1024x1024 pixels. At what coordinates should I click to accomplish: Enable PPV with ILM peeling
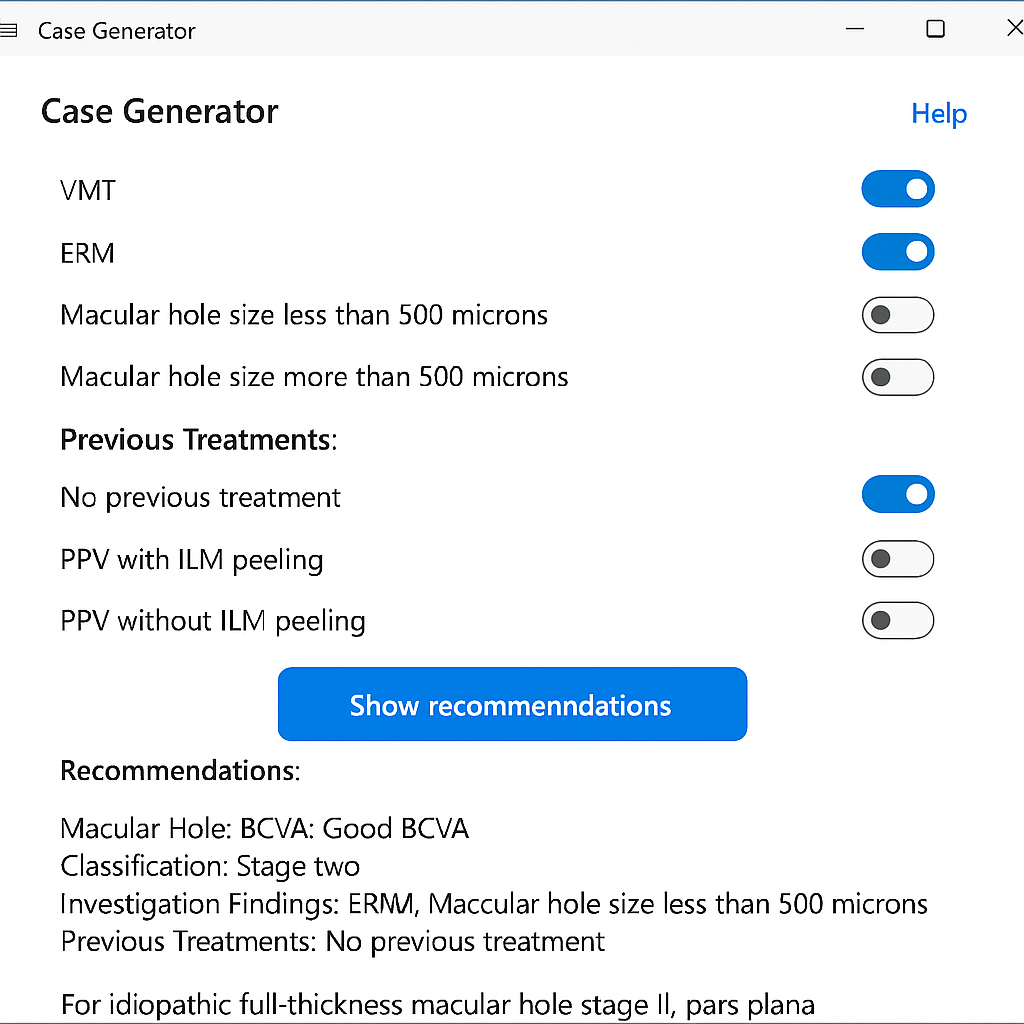coord(897,559)
